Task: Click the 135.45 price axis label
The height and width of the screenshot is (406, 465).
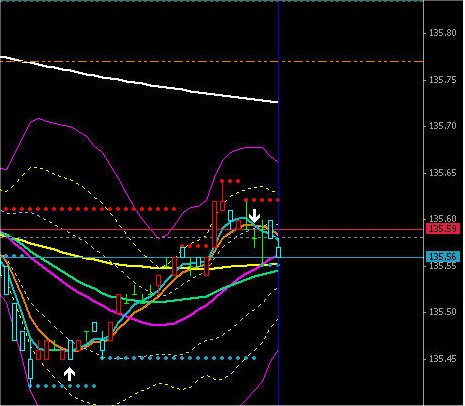Action: 442,359
